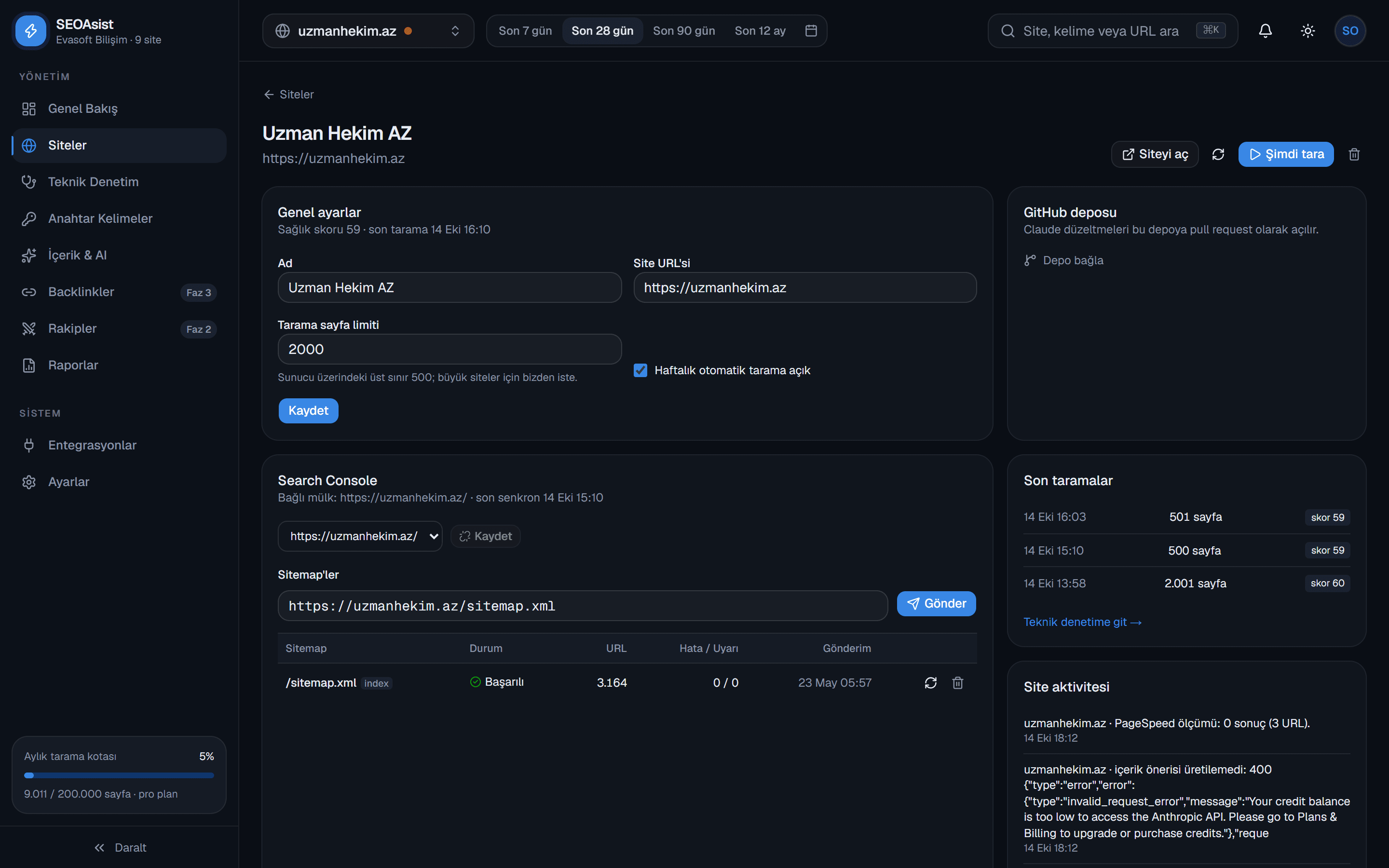
Task: Expand the Search Console property dropdown
Action: [360, 536]
